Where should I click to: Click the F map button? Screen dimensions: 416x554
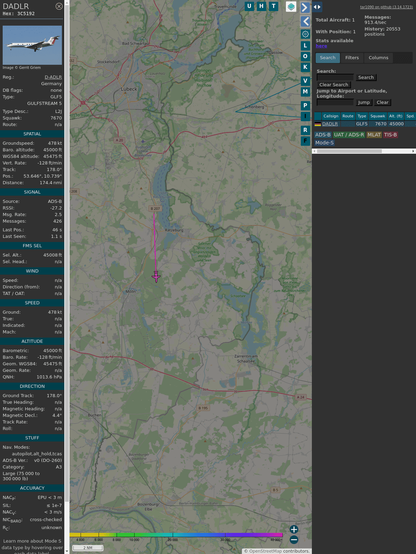click(x=305, y=141)
